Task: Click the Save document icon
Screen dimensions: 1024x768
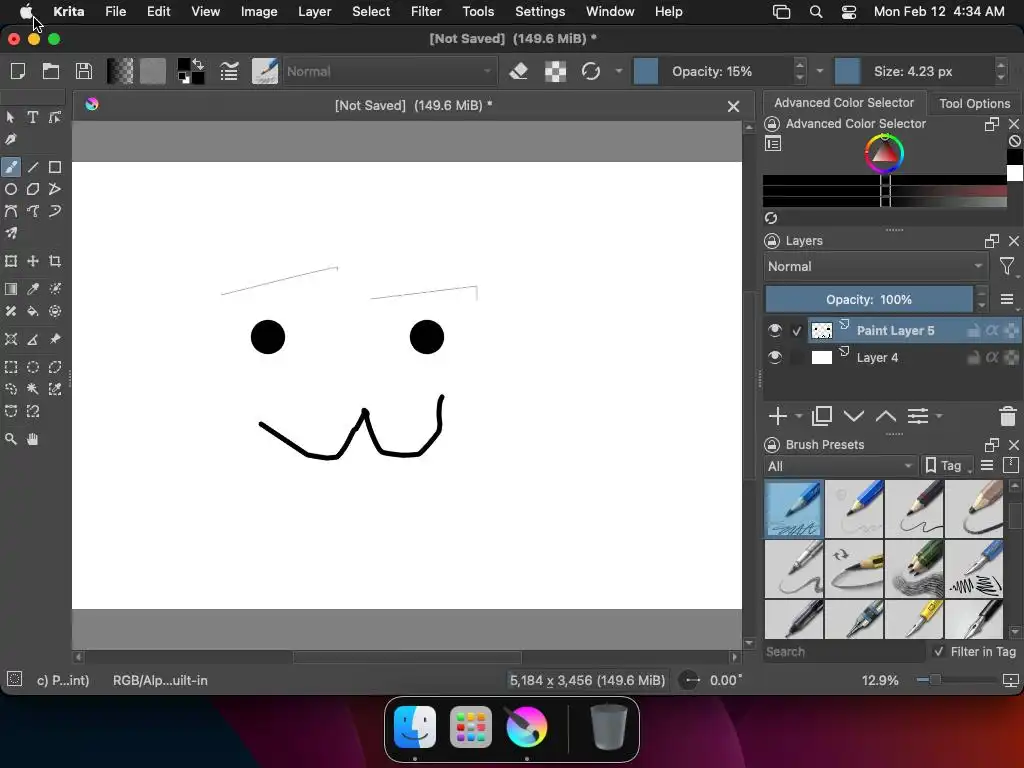Action: point(84,71)
